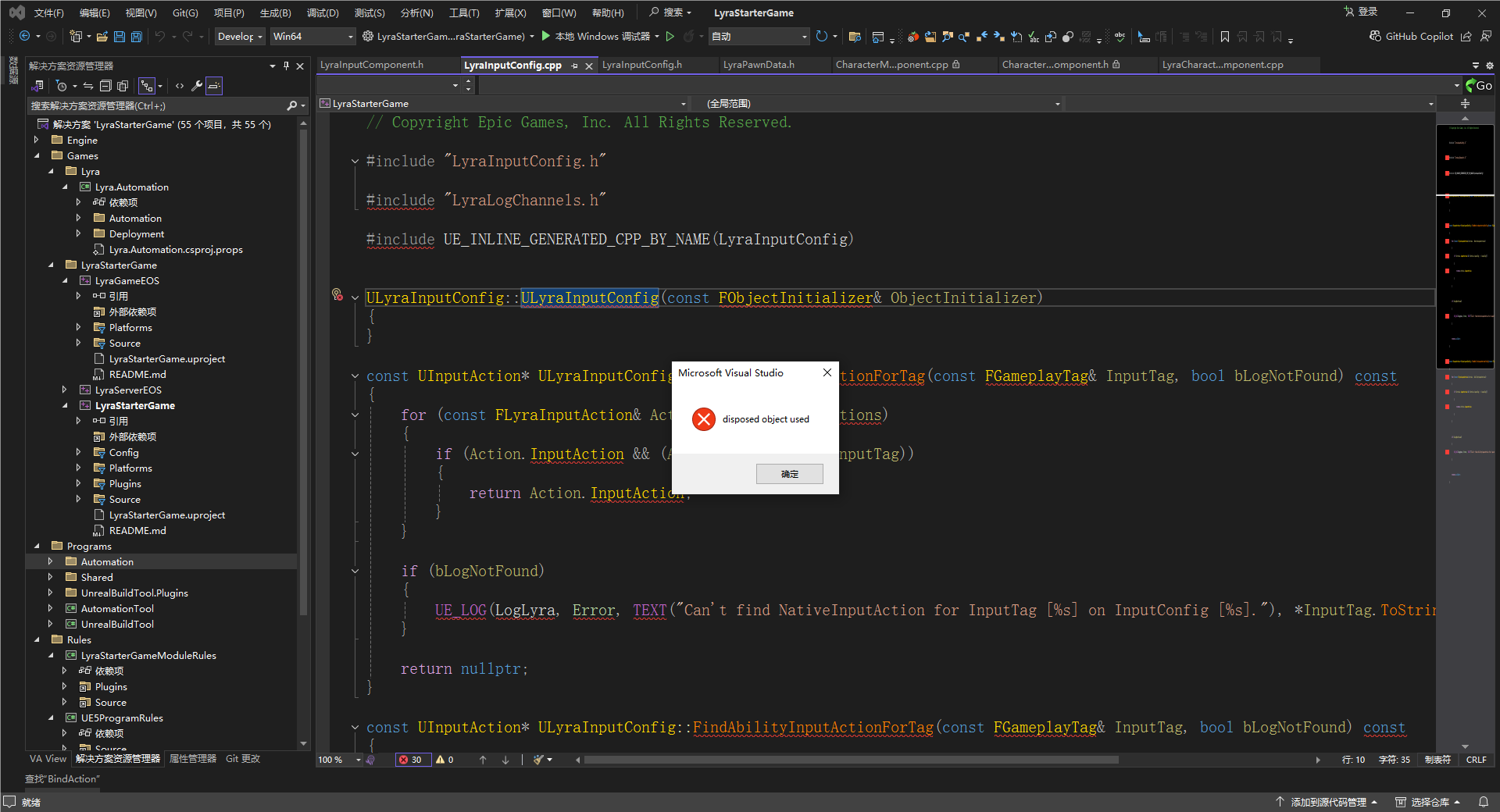Switch to the LyraInputComponent.h tab
Screen dimensions: 1500x812
tap(372, 65)
